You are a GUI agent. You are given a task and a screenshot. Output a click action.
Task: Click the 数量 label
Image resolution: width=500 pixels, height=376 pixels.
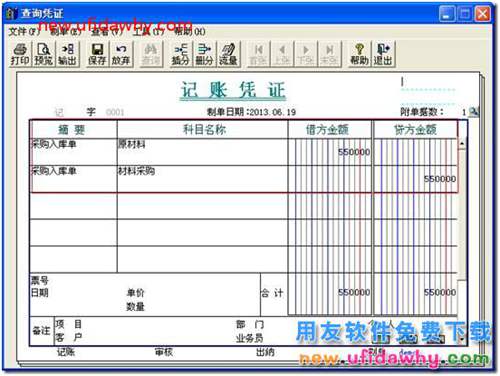click(135, 306)
